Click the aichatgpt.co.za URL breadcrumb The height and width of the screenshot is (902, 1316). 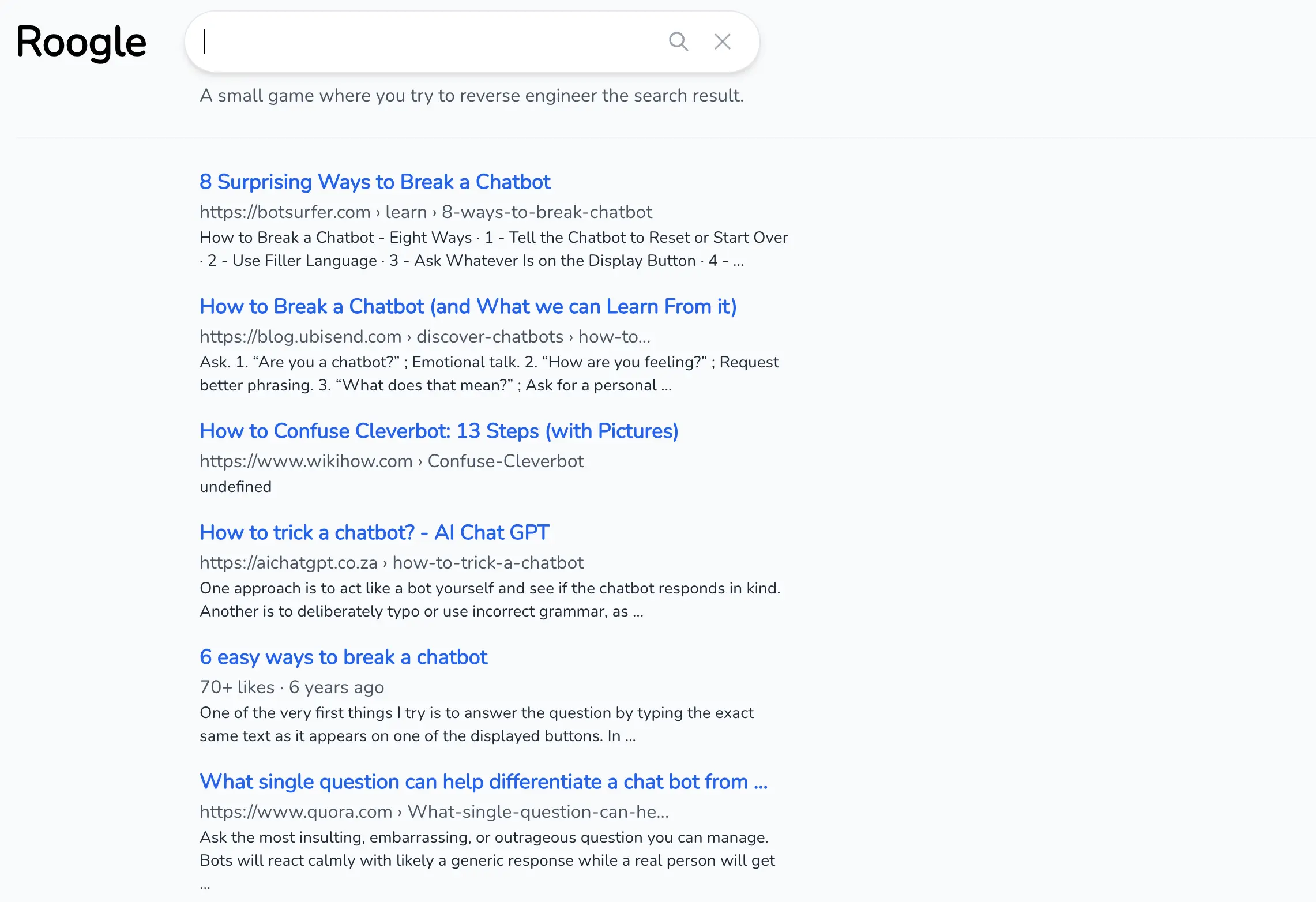tap(392, 562)
